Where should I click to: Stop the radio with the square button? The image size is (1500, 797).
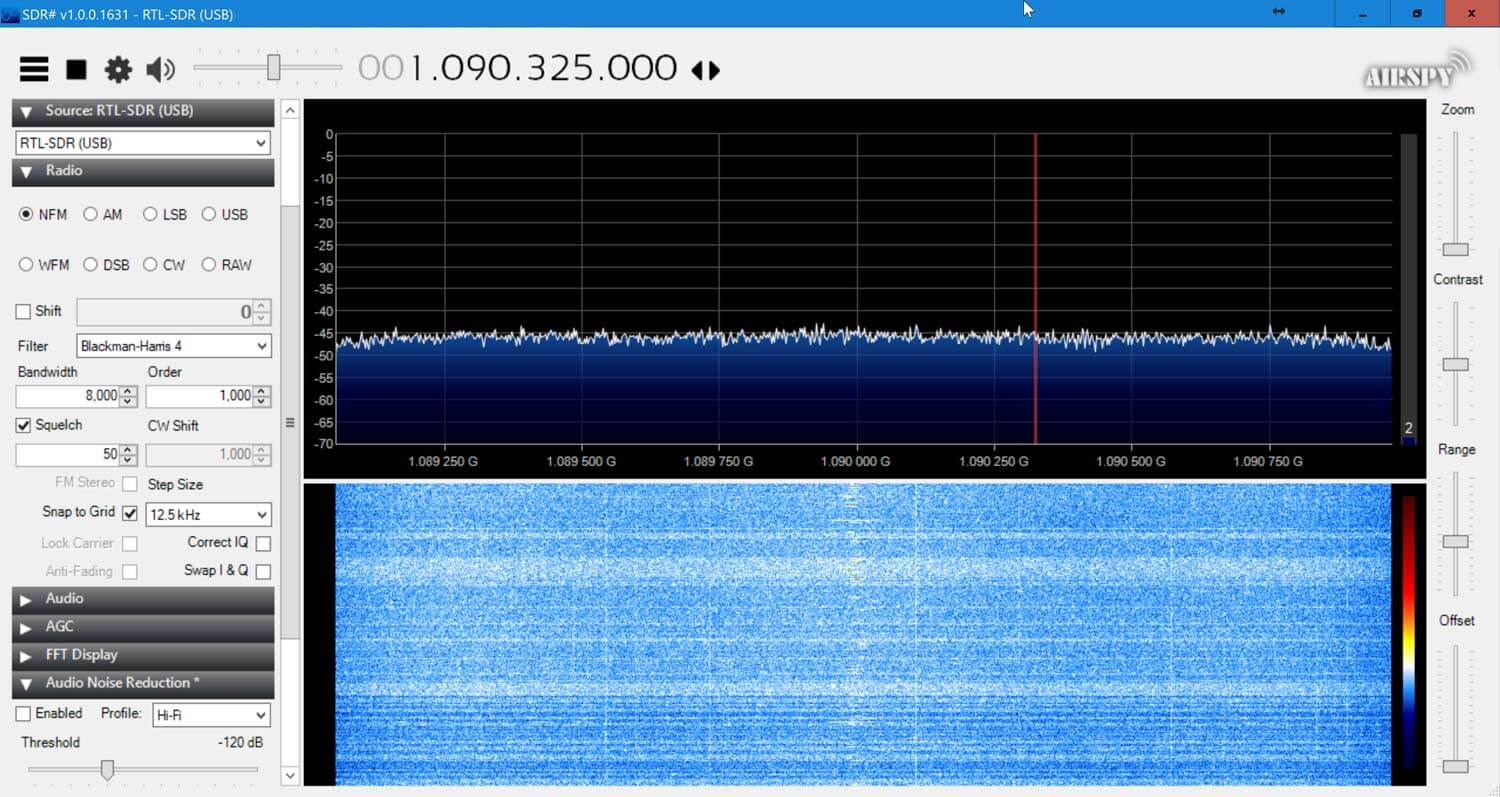76,69
